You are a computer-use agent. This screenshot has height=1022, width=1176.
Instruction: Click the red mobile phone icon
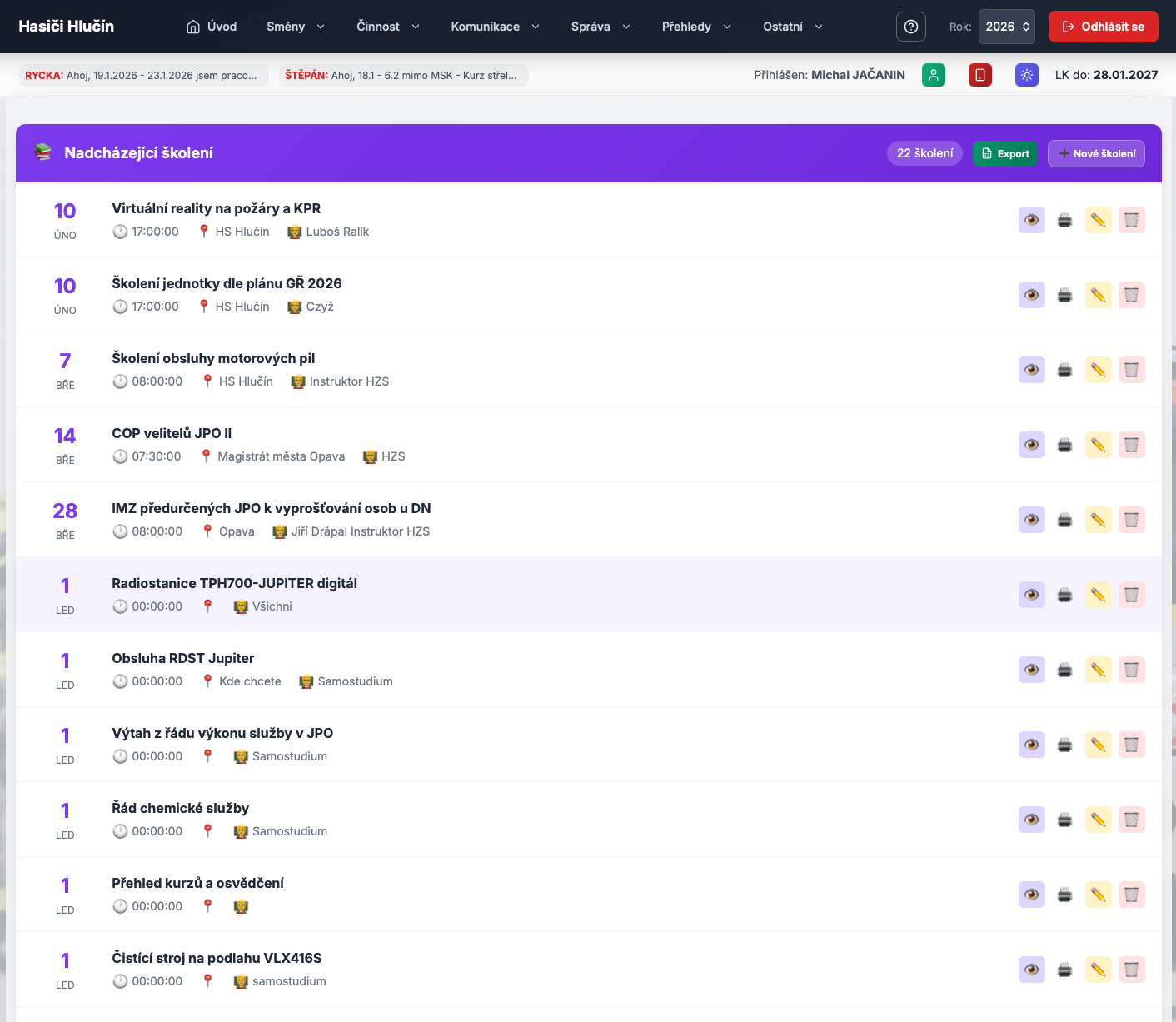pos(980,75)
